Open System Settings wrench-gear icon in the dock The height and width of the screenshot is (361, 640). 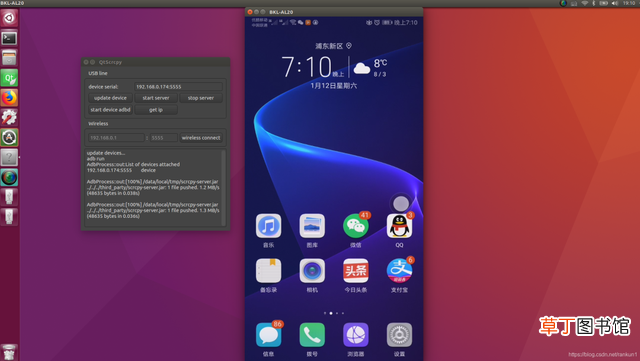point(9,118)
